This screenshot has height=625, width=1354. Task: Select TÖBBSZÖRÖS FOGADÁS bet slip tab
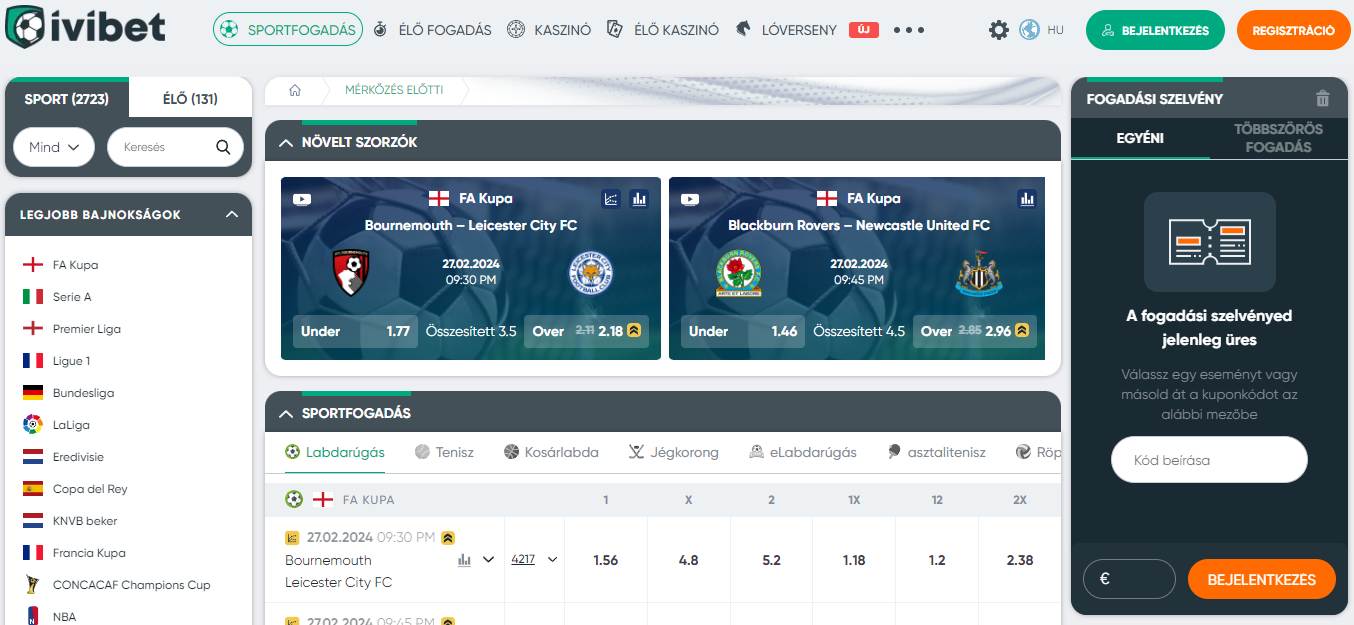(1278, 138)
